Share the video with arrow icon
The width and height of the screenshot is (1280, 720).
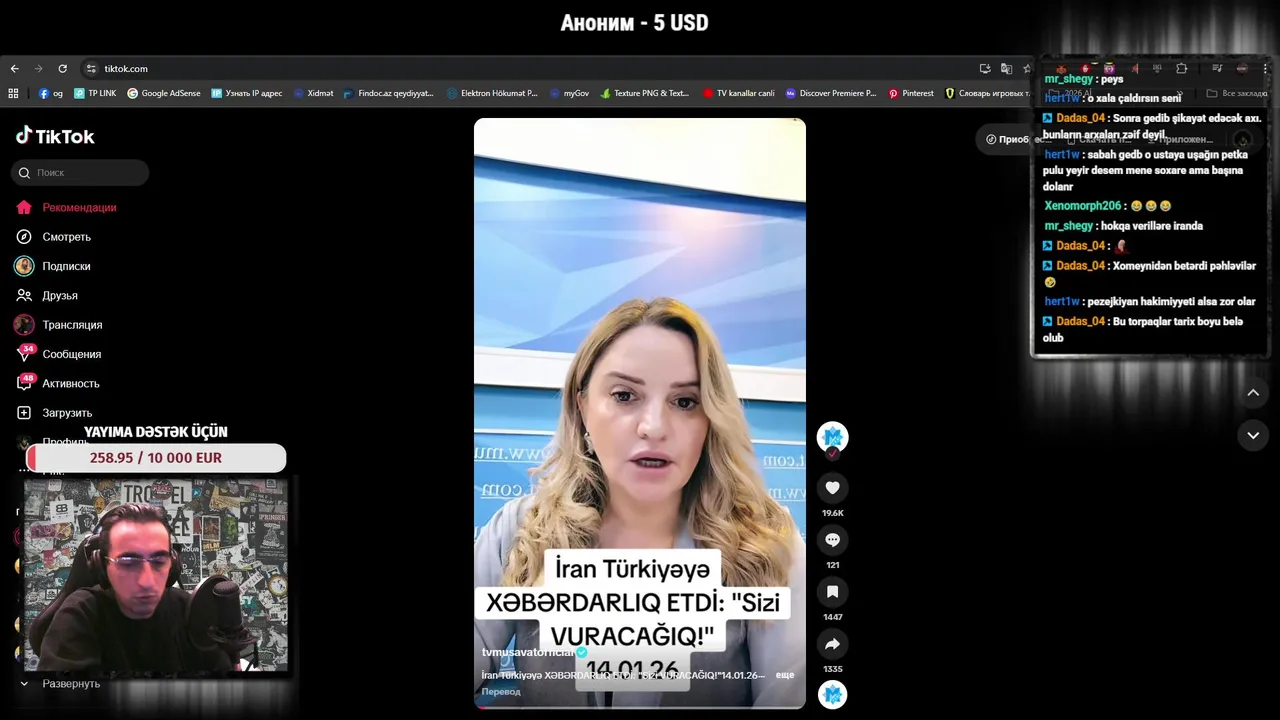click(x=832, y=644)
